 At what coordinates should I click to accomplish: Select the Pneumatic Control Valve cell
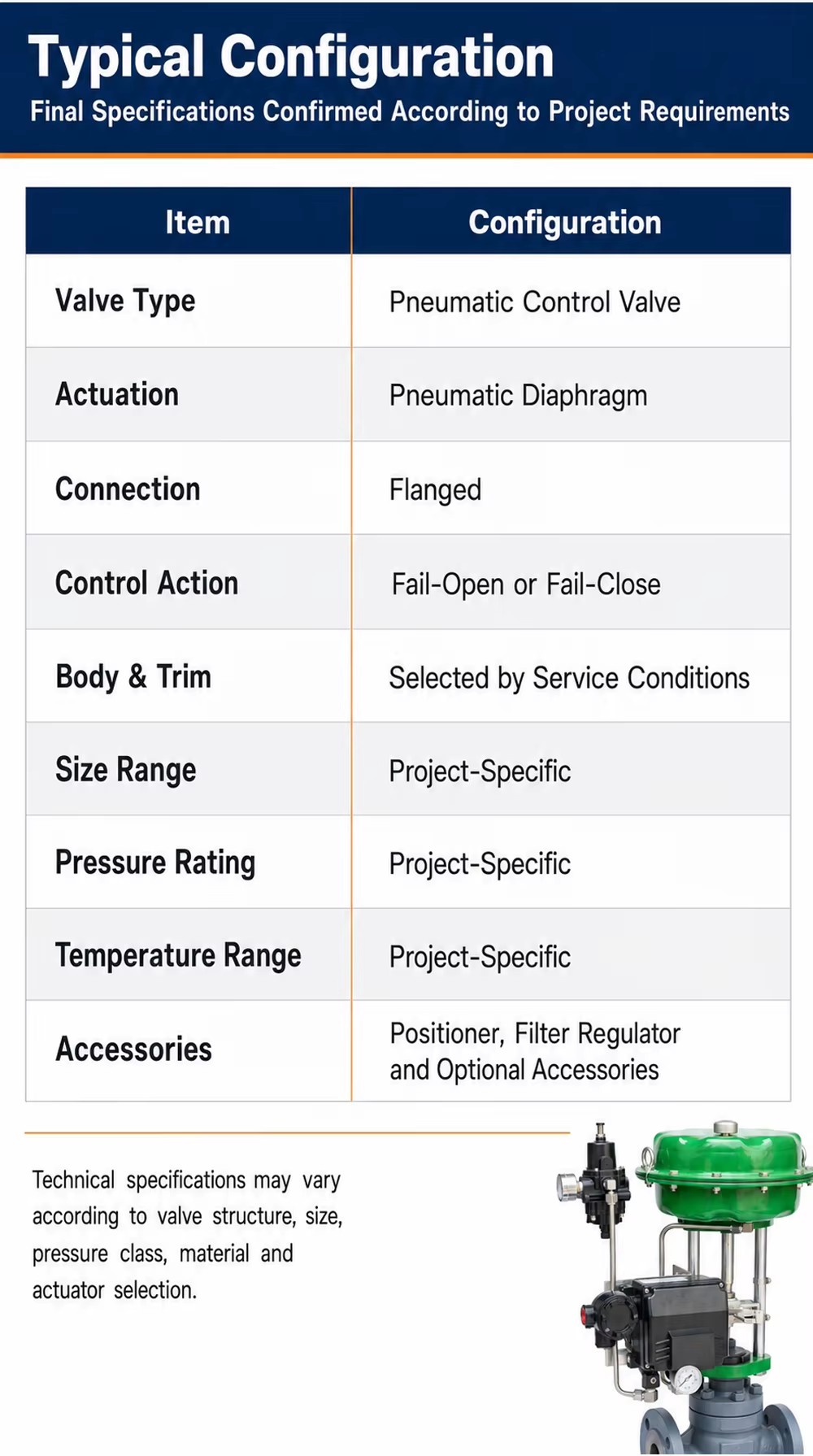pyautogui.click(x=572, y=302)
